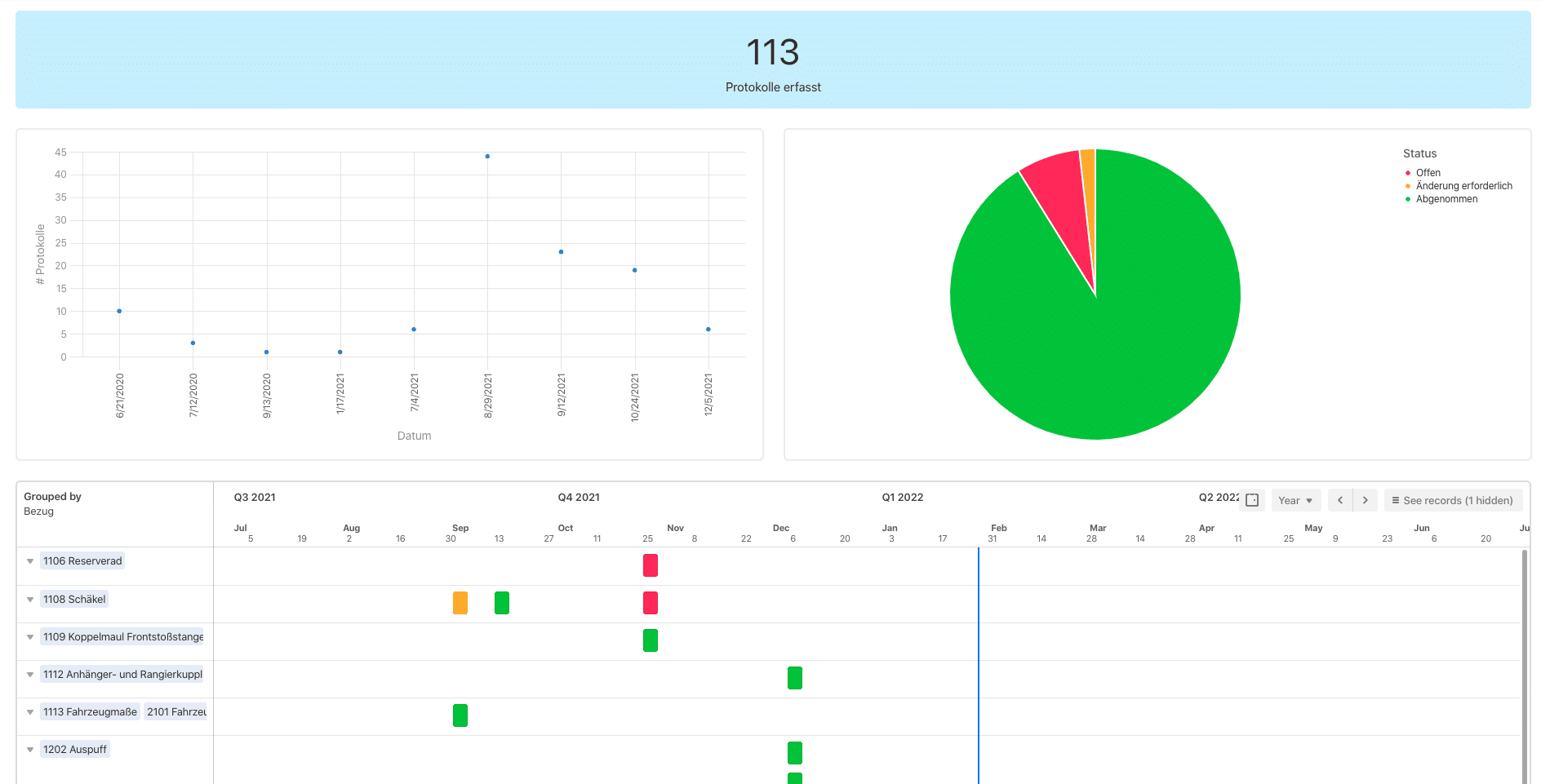Screen dimensions: 1541x784
Task: Open first green record in 1202 Auspuff row
Action: tap(795, 753)
